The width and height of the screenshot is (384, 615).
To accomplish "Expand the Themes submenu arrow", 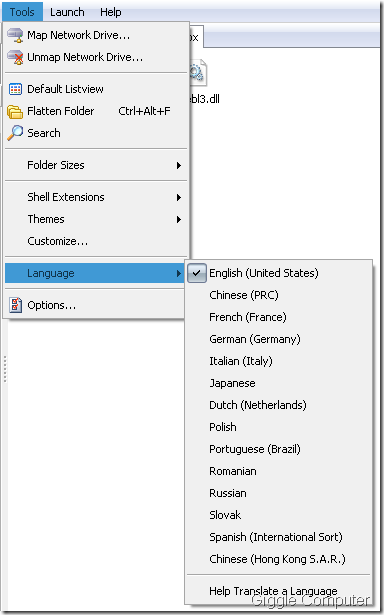I will tap(178, 219).
